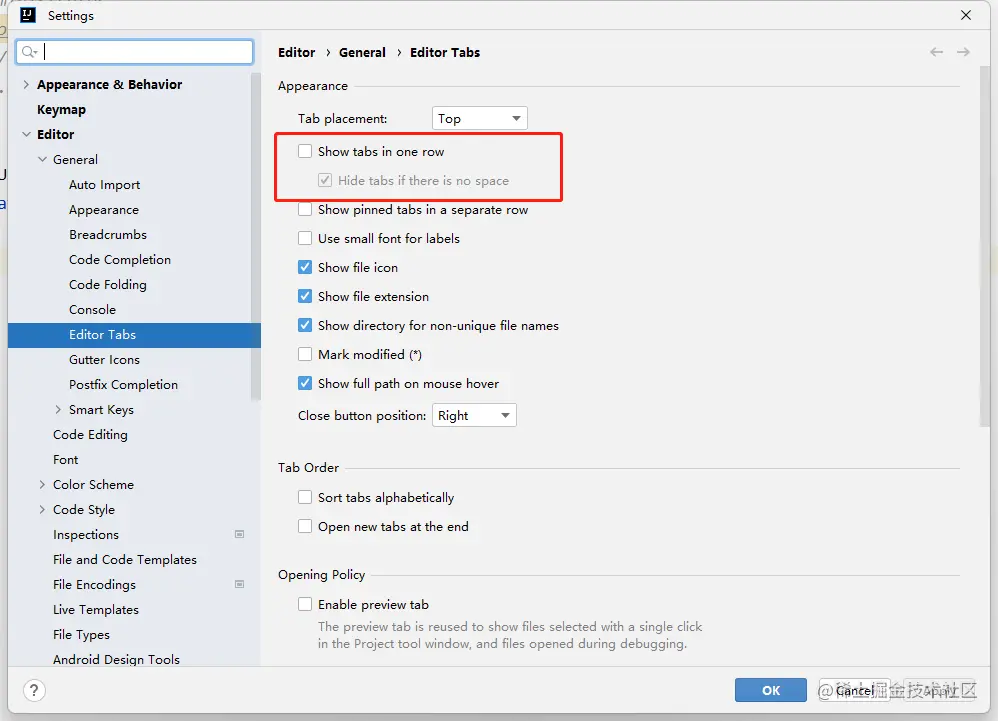This screenshot has width=998, height=721.
Task: Check Enable preview tab
Action: pyautogui.click(x=305, y=604)
